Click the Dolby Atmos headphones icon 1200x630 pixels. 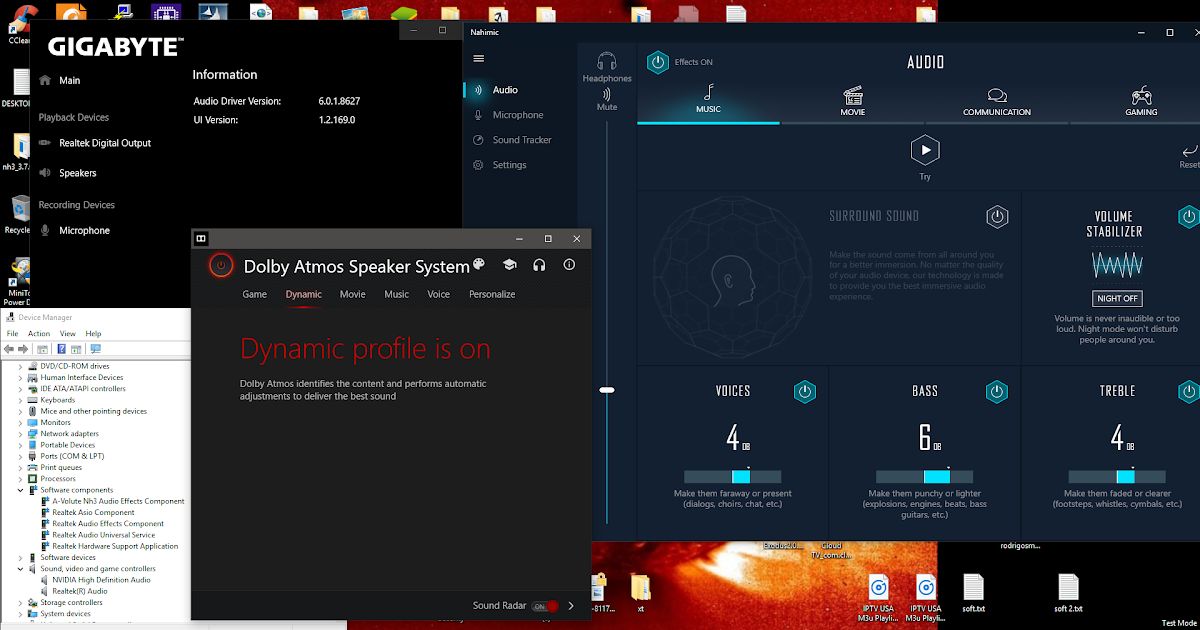[539, 265]
